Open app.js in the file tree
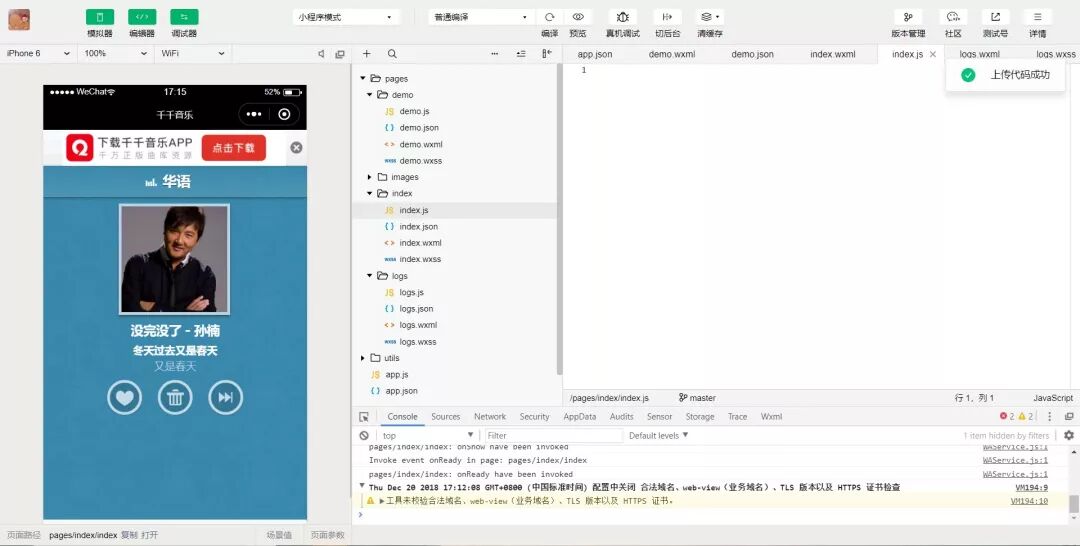The height and width of the screenshot is (546, 1080). (397, 375)
